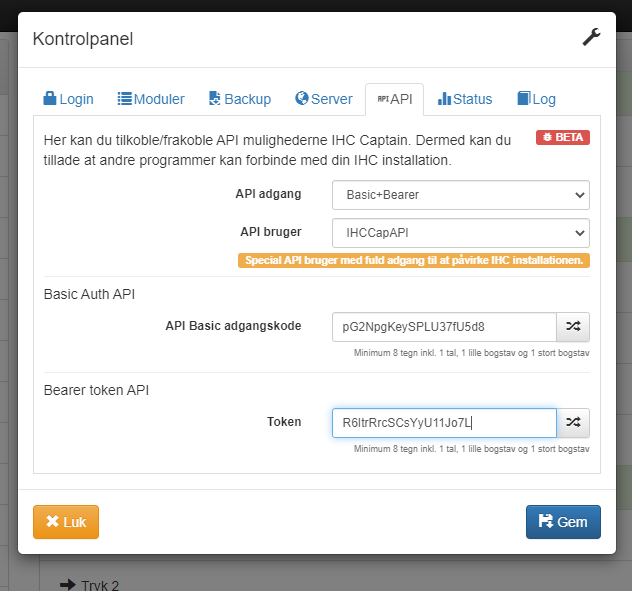Open the Status tab
The height and width of the screenshot is (591, 632).
coord(465,99)
